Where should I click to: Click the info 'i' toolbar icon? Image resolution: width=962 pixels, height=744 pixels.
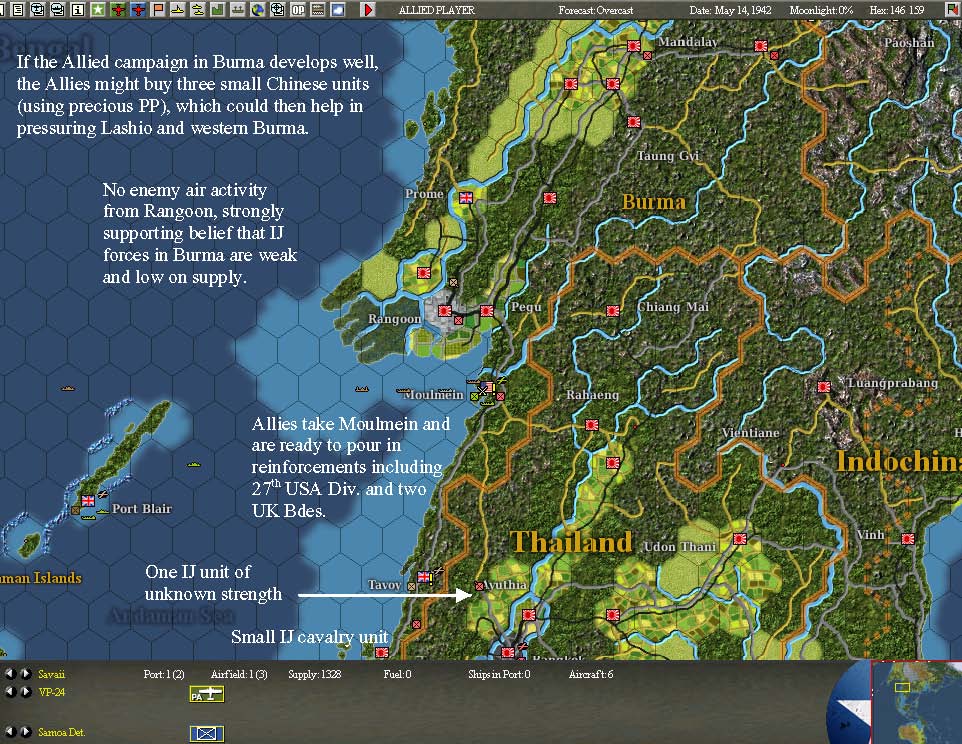[x=78, y=10]
